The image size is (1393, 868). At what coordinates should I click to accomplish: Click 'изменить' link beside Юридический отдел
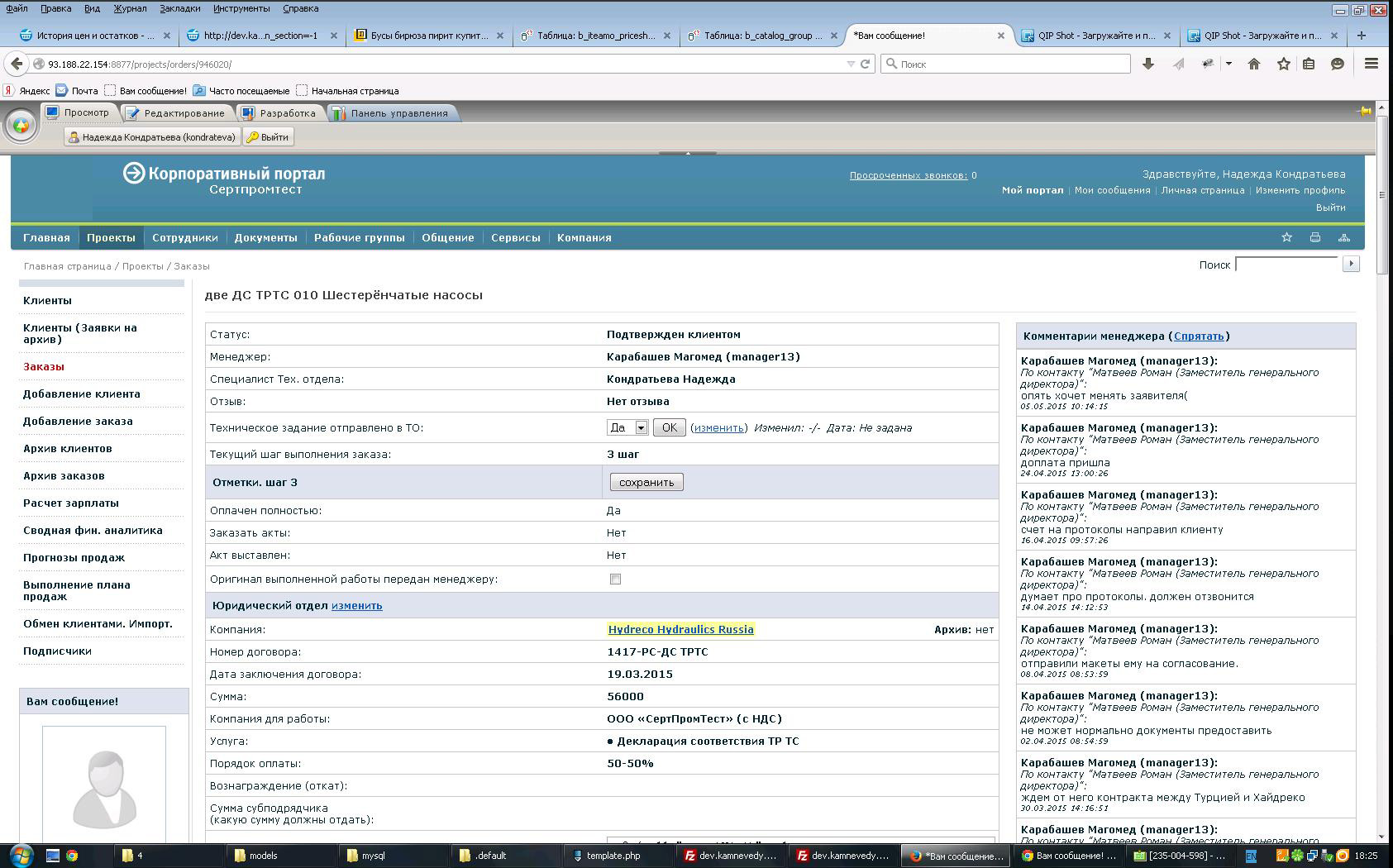click(357, 605)
